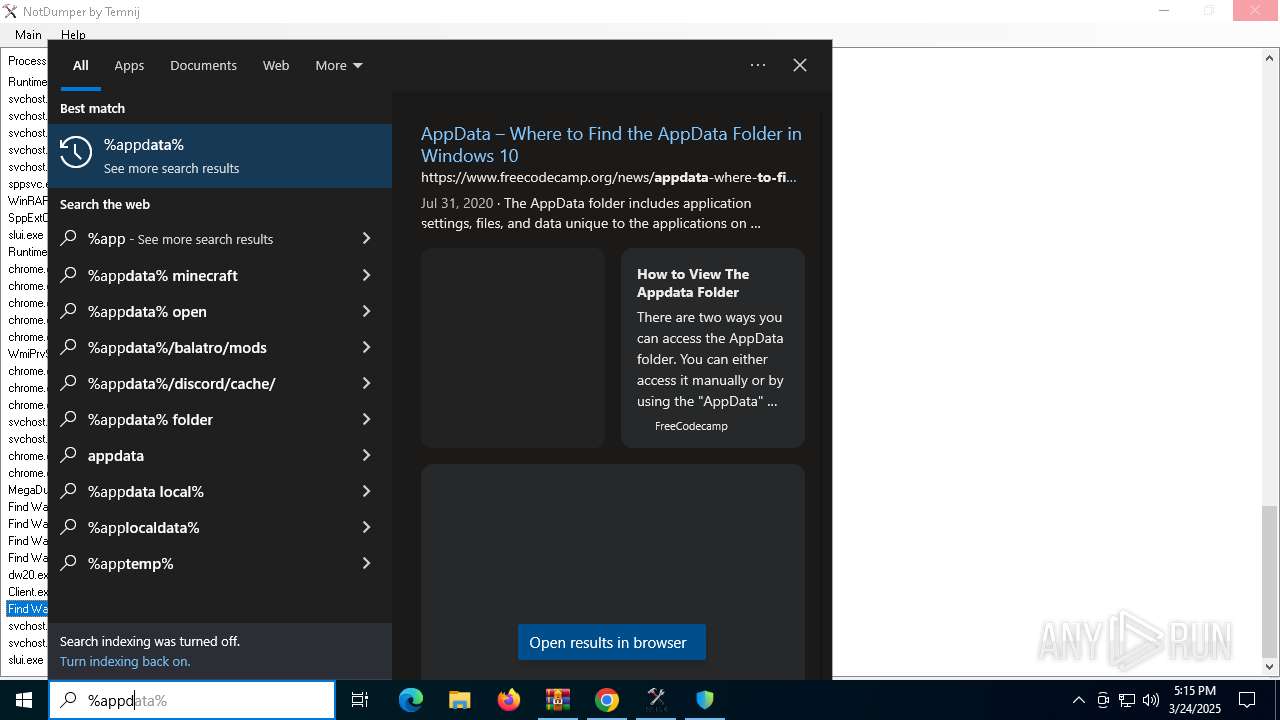This screenshot has height=720, width=1280.
Task: Open the AppData freeCodeCamp article link
Action: (611, 144)
